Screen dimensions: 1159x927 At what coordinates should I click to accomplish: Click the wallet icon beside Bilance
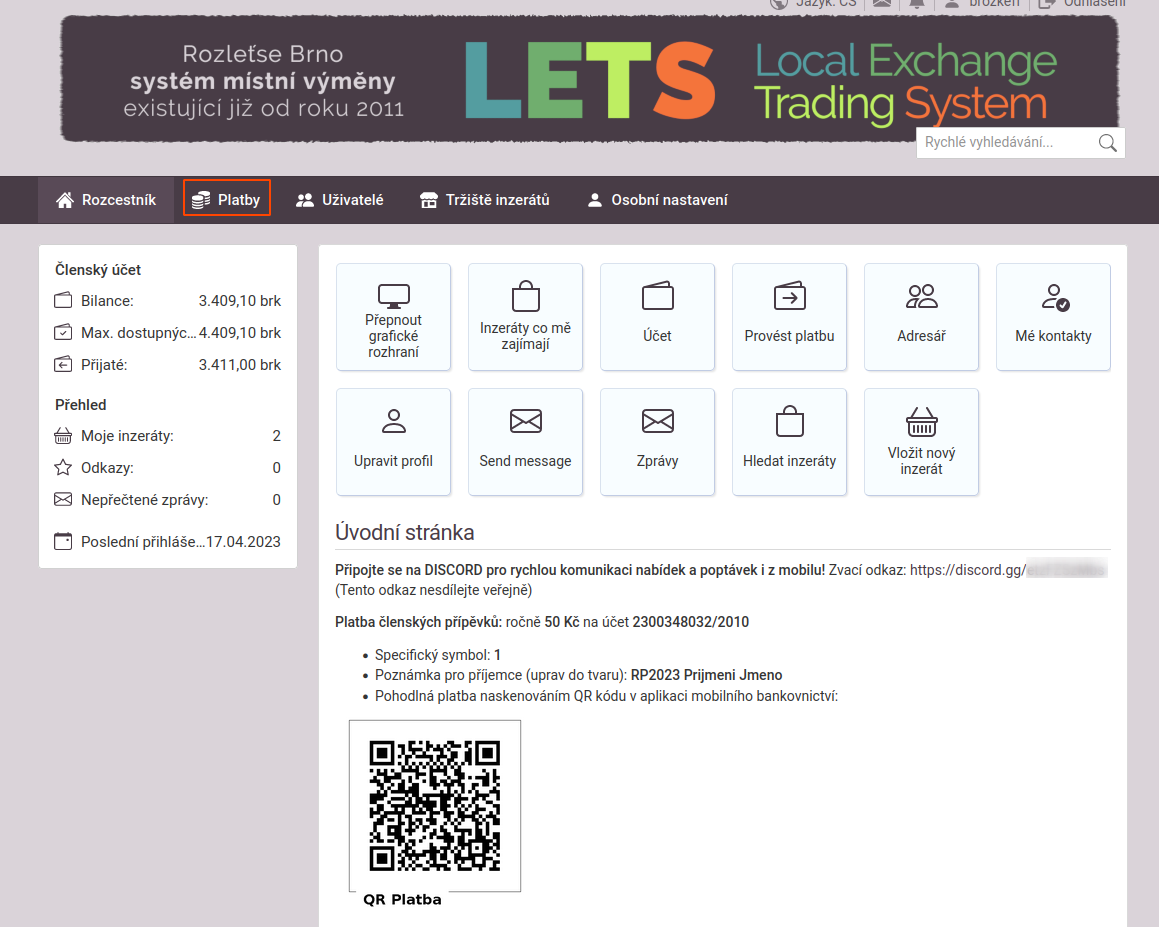[63, 300]
